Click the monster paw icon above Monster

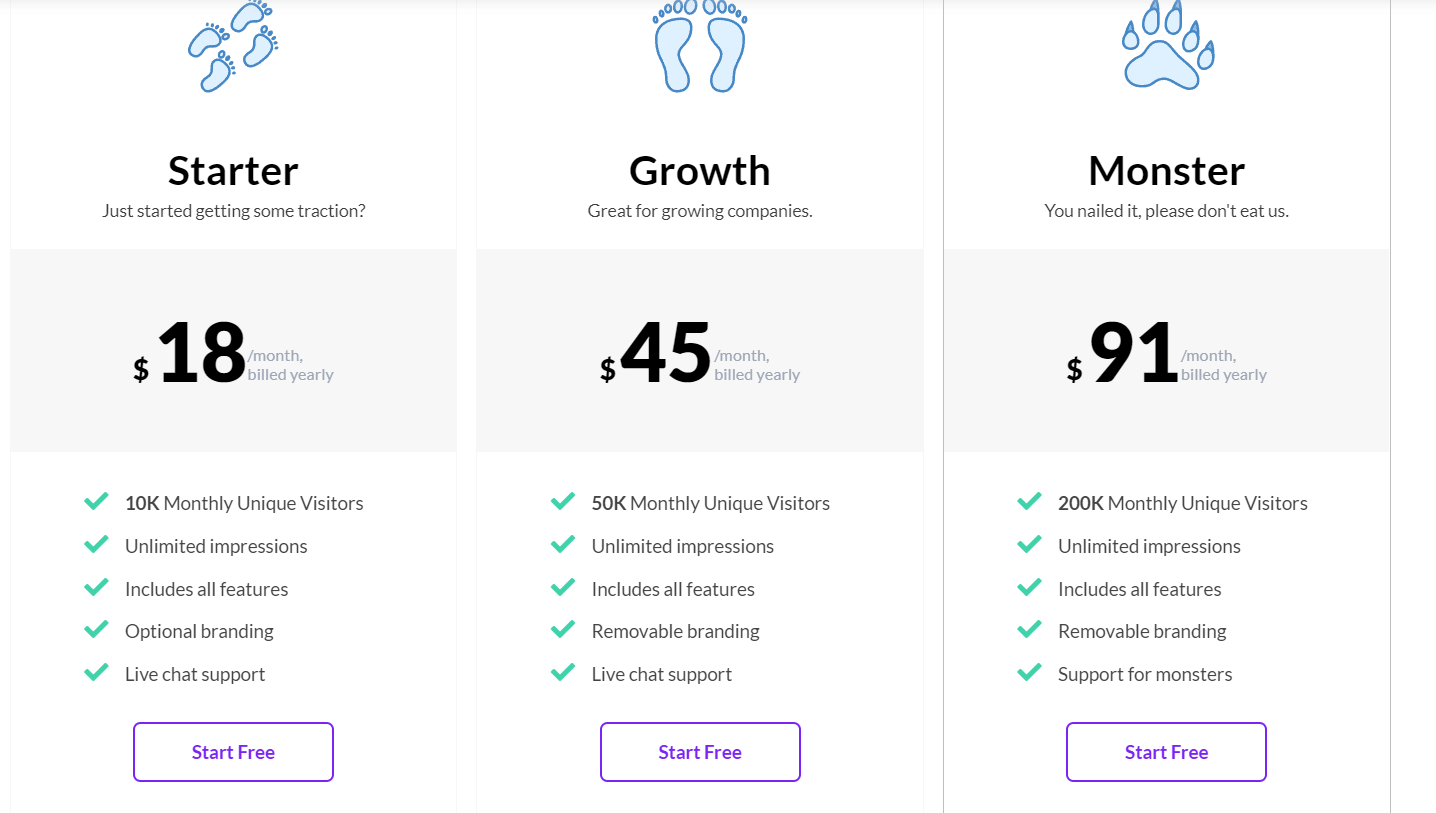click(1166, 45)
